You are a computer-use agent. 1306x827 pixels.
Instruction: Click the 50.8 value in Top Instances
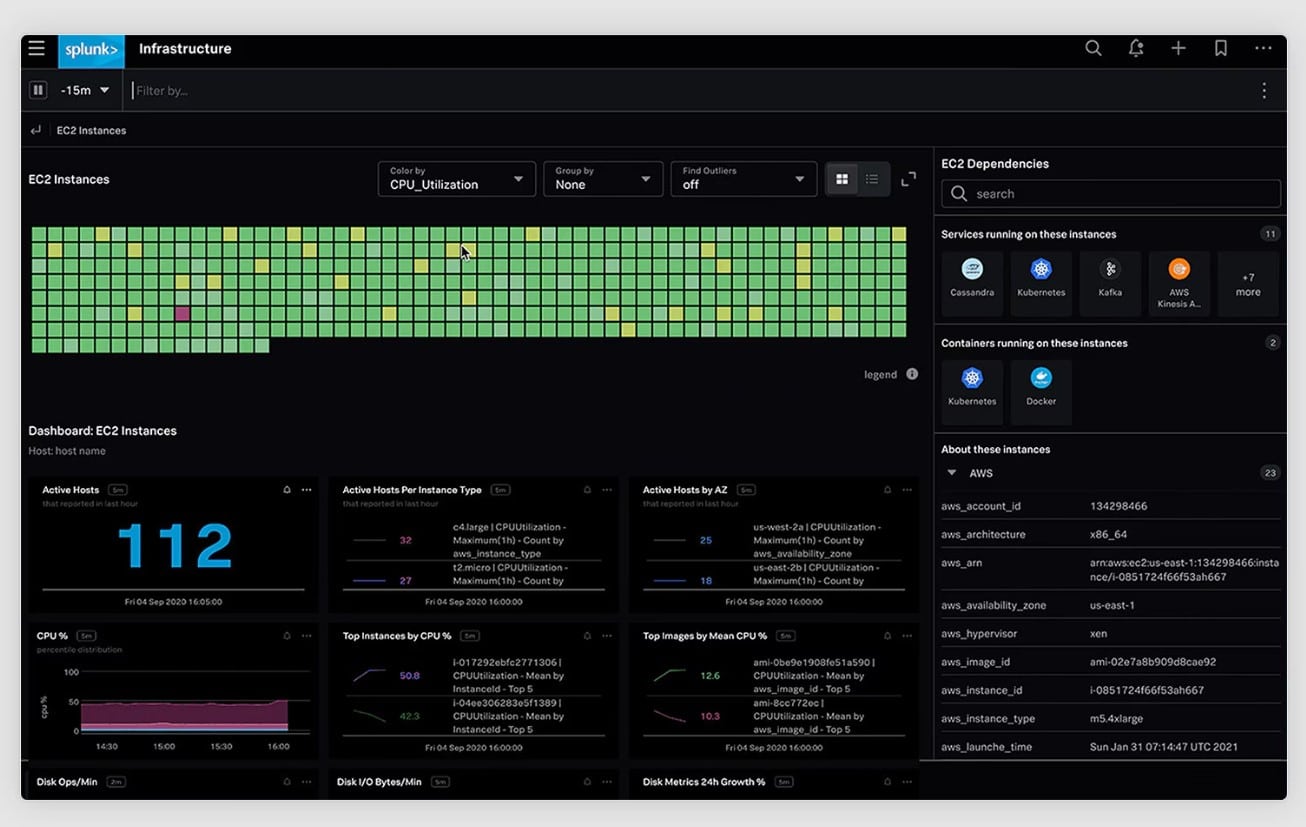409,676
